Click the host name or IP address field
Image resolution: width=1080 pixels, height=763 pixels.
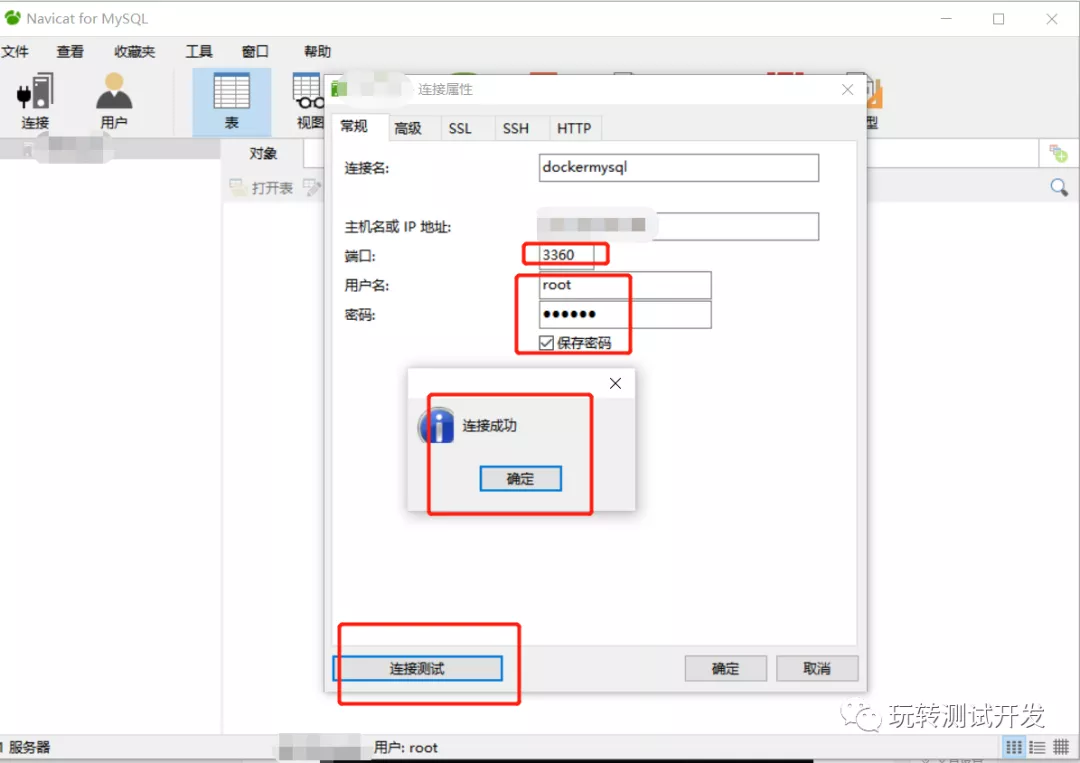[678, 226]
